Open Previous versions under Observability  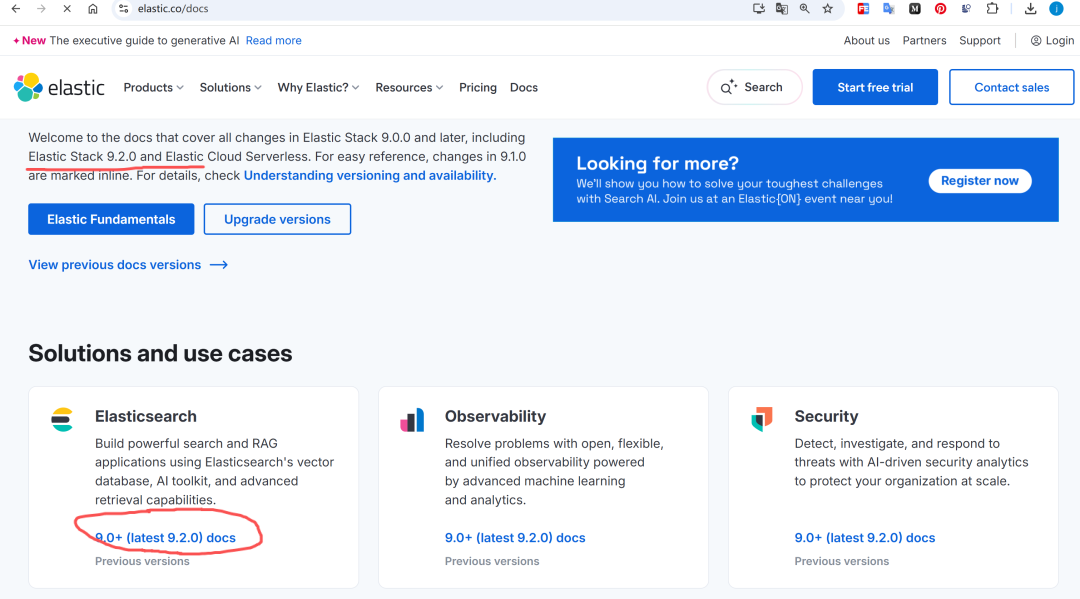tap(492, 561)
